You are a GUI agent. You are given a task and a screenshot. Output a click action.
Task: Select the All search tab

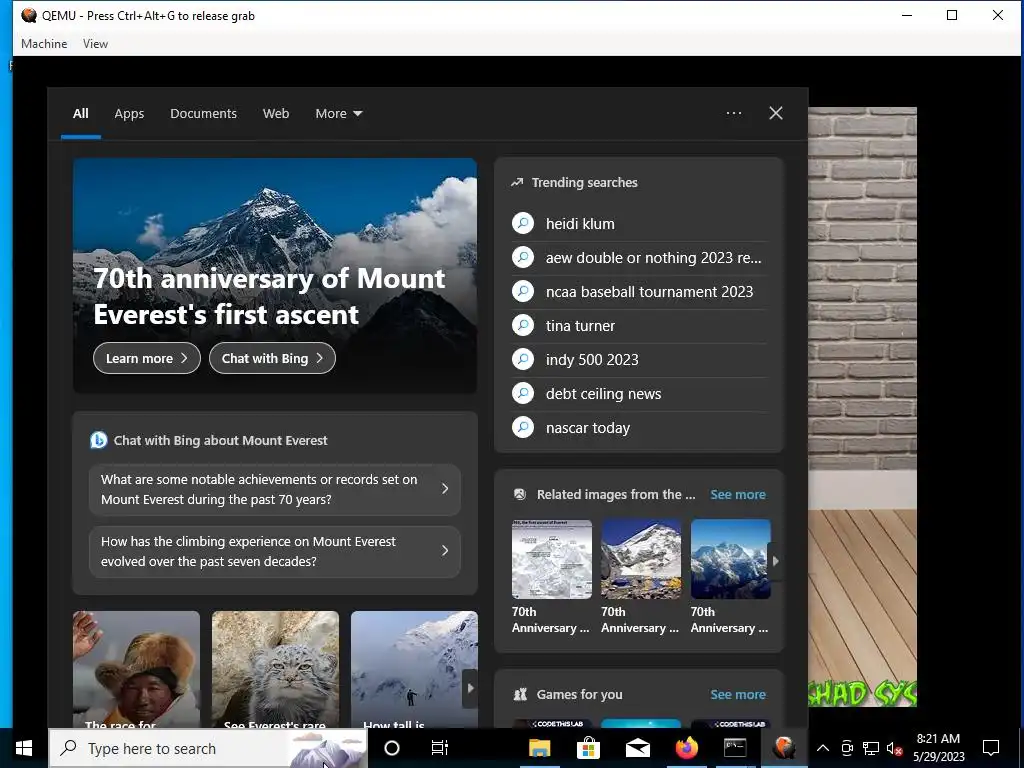coord(80,114)
